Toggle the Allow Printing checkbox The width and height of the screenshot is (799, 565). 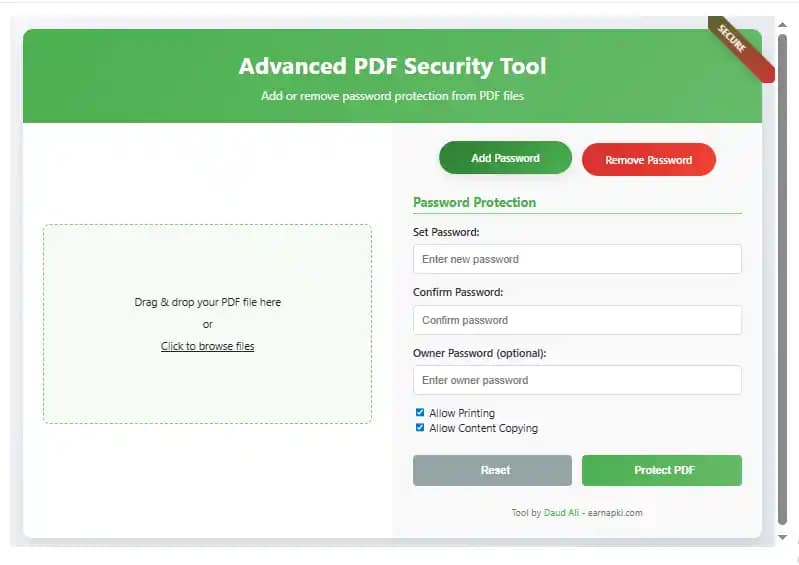coord(420,412)
